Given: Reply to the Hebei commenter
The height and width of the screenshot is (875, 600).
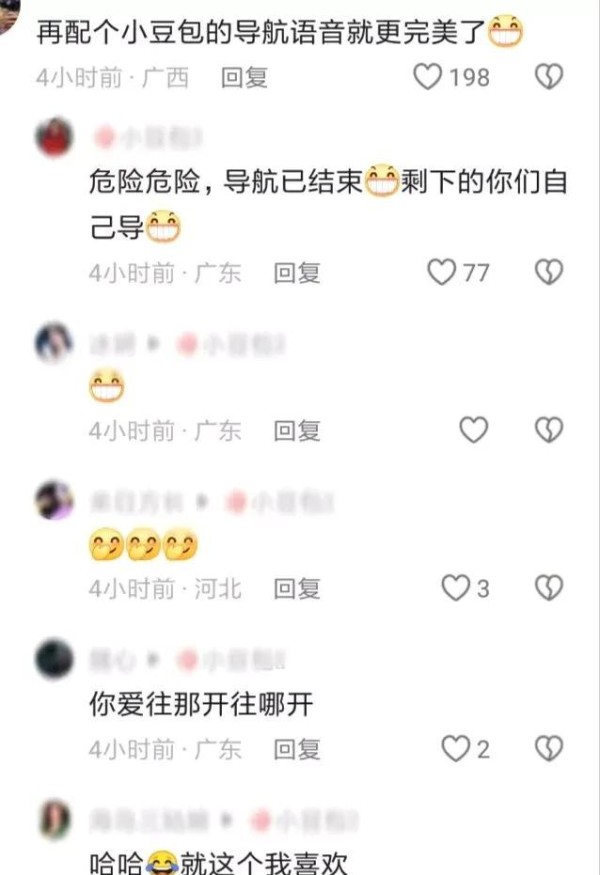Looking at the screenshot, I should (x=296, y=589).
